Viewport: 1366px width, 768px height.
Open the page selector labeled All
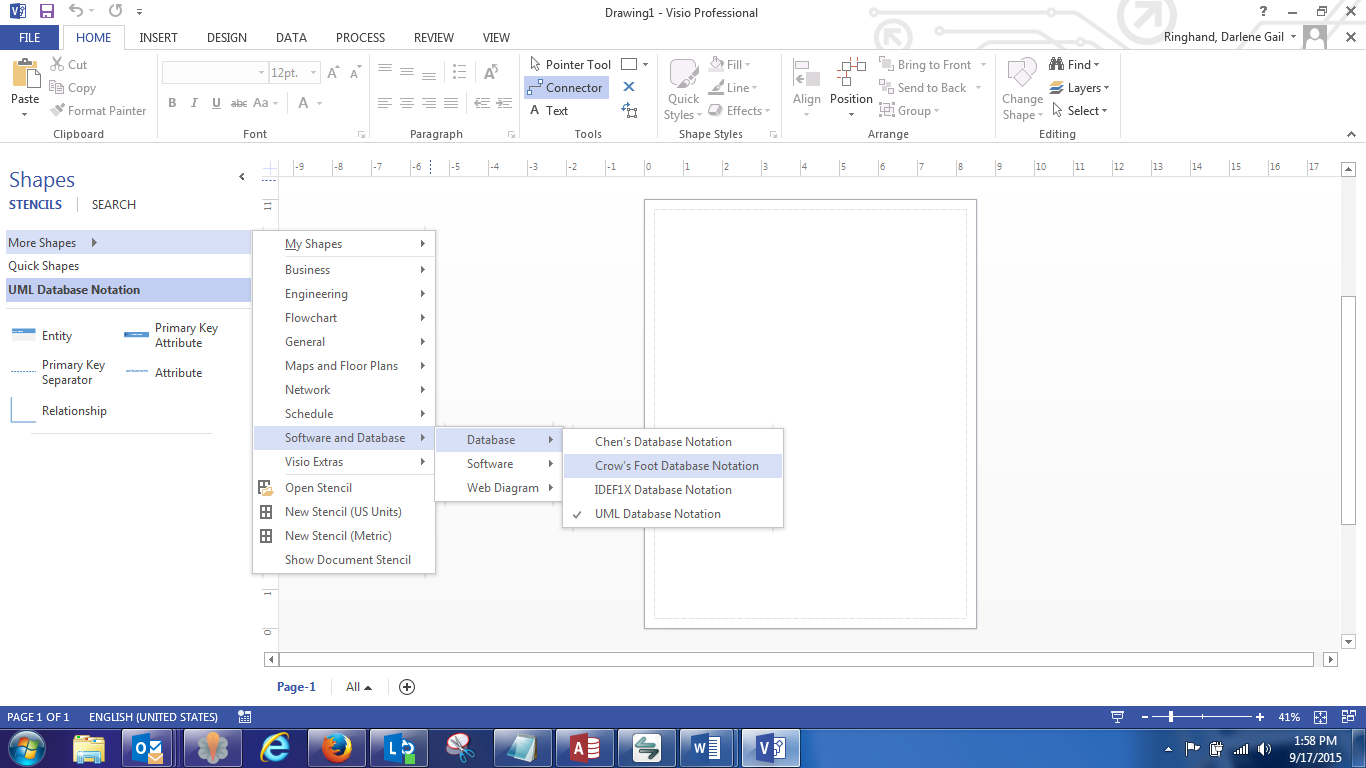point(357,687)
